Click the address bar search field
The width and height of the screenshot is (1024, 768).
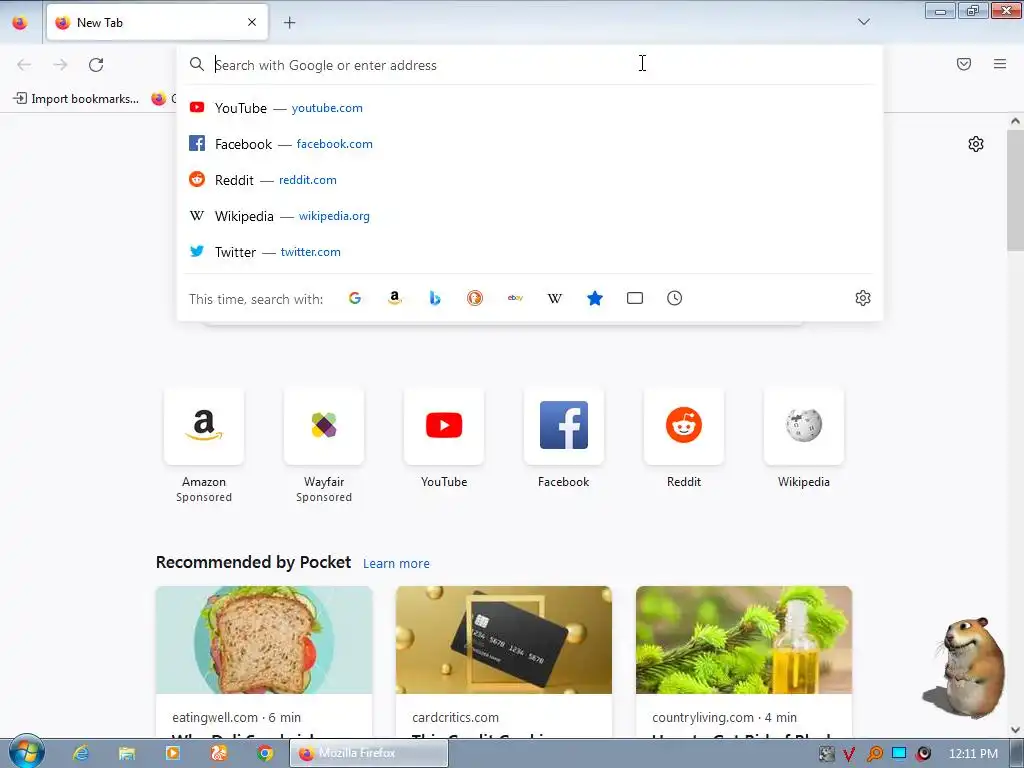[529, 65]
